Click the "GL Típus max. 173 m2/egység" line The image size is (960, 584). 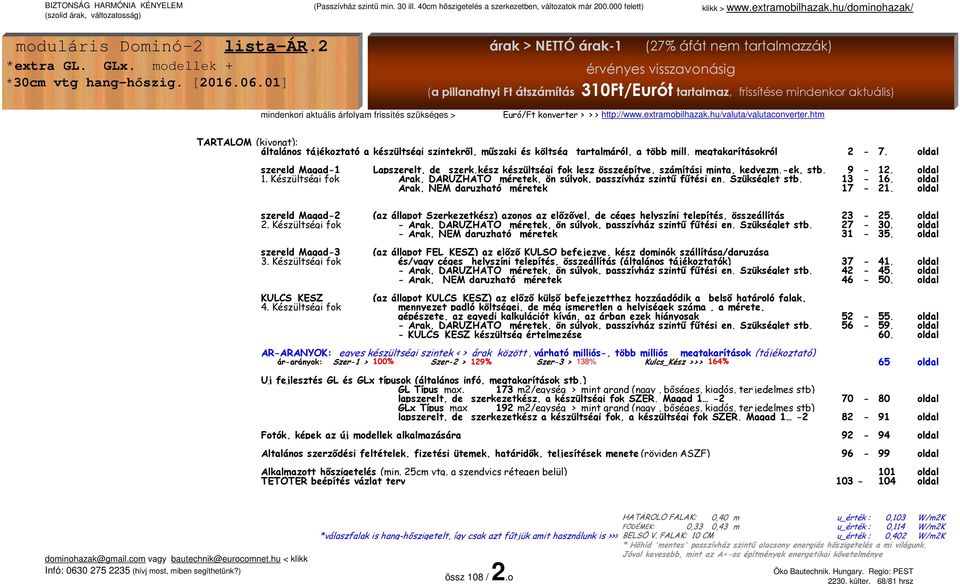click(606, 389)
